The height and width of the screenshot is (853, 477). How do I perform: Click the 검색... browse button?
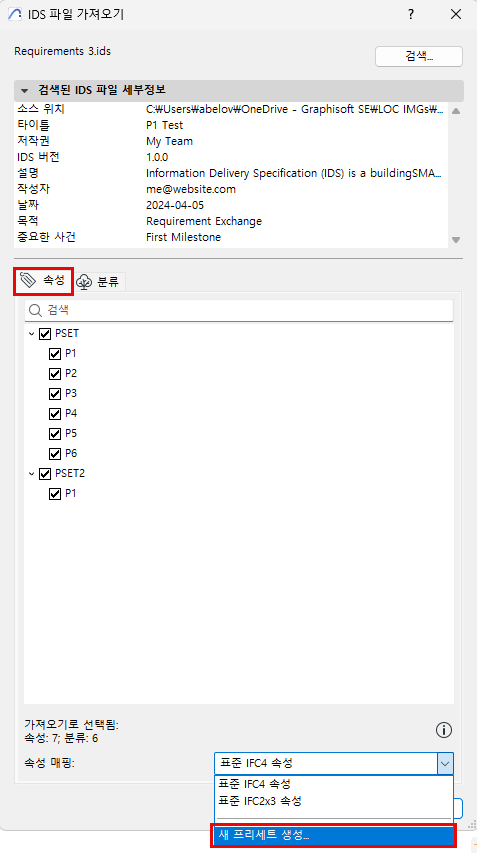(x=419, y=57)
